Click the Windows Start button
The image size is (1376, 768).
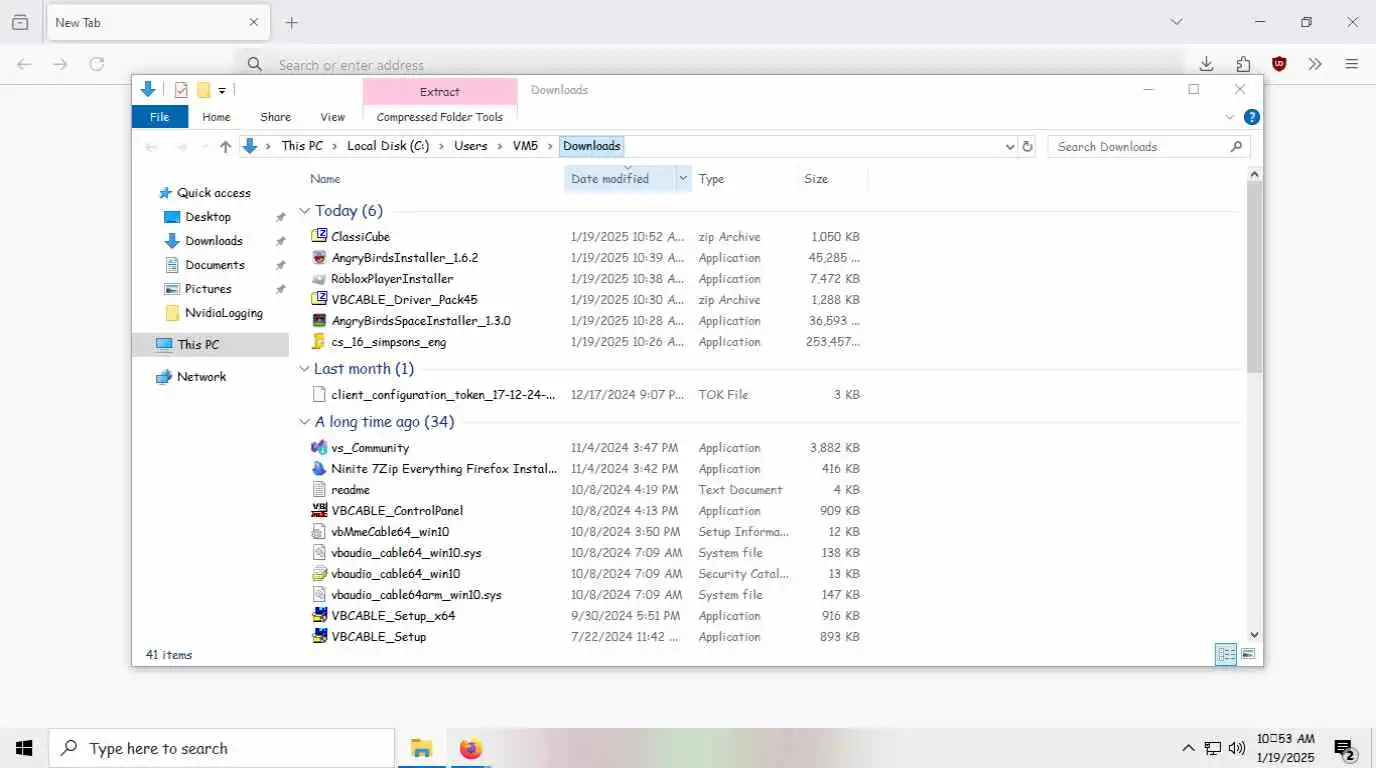tap(24, 748)
